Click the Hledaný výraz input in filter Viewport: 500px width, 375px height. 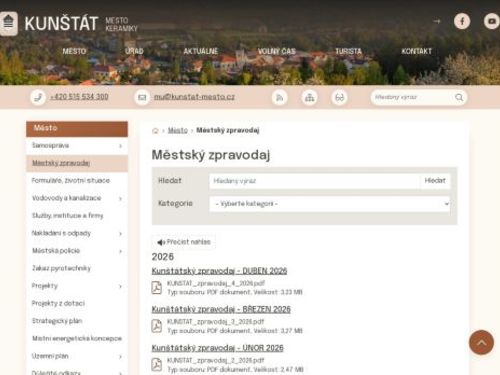[314, 181]
